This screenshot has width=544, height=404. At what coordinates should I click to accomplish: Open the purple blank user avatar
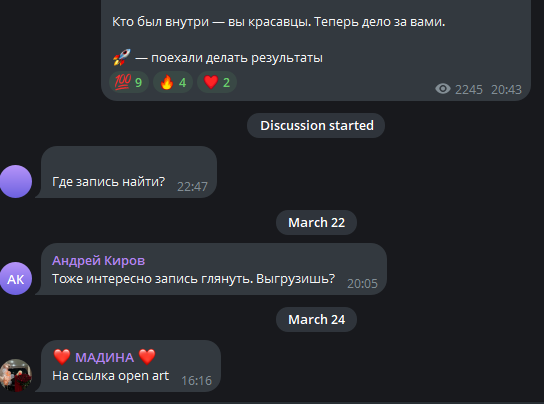tap(16, 182)
